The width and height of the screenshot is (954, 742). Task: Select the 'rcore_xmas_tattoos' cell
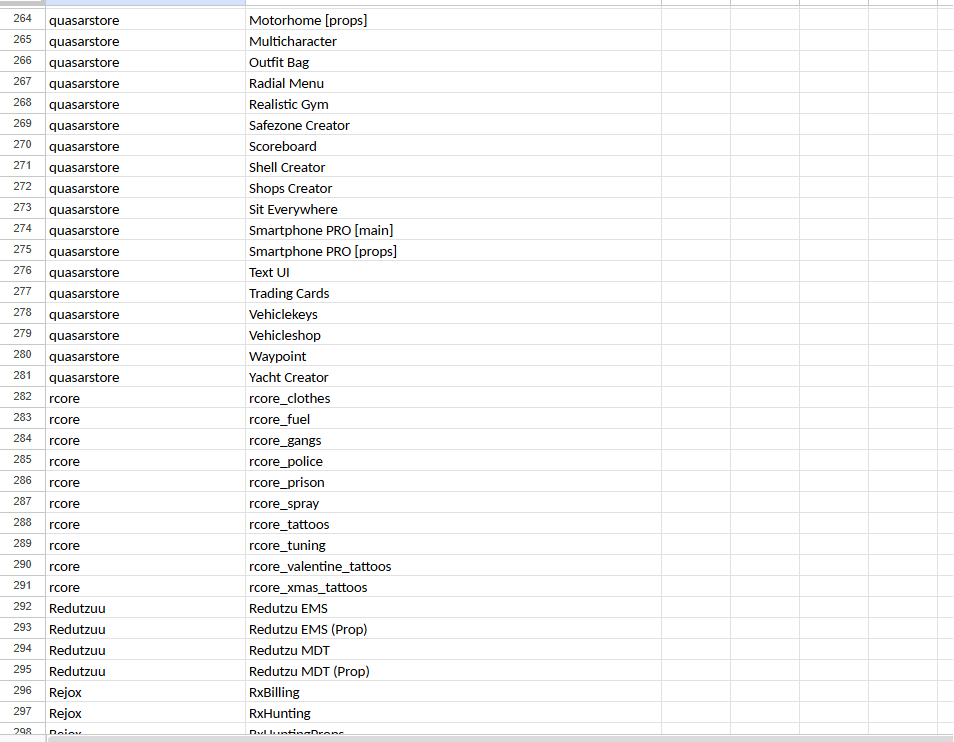(453, 587)
